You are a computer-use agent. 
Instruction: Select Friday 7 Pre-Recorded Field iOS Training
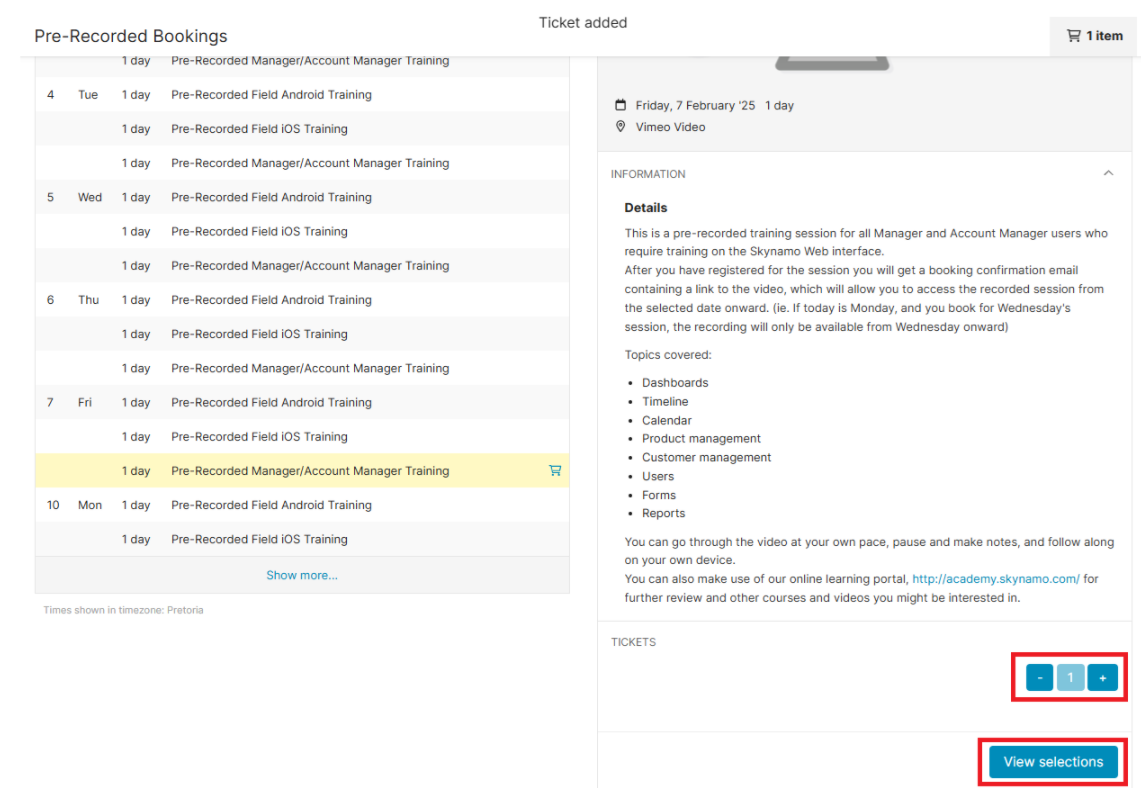click(x=259, y=437)
